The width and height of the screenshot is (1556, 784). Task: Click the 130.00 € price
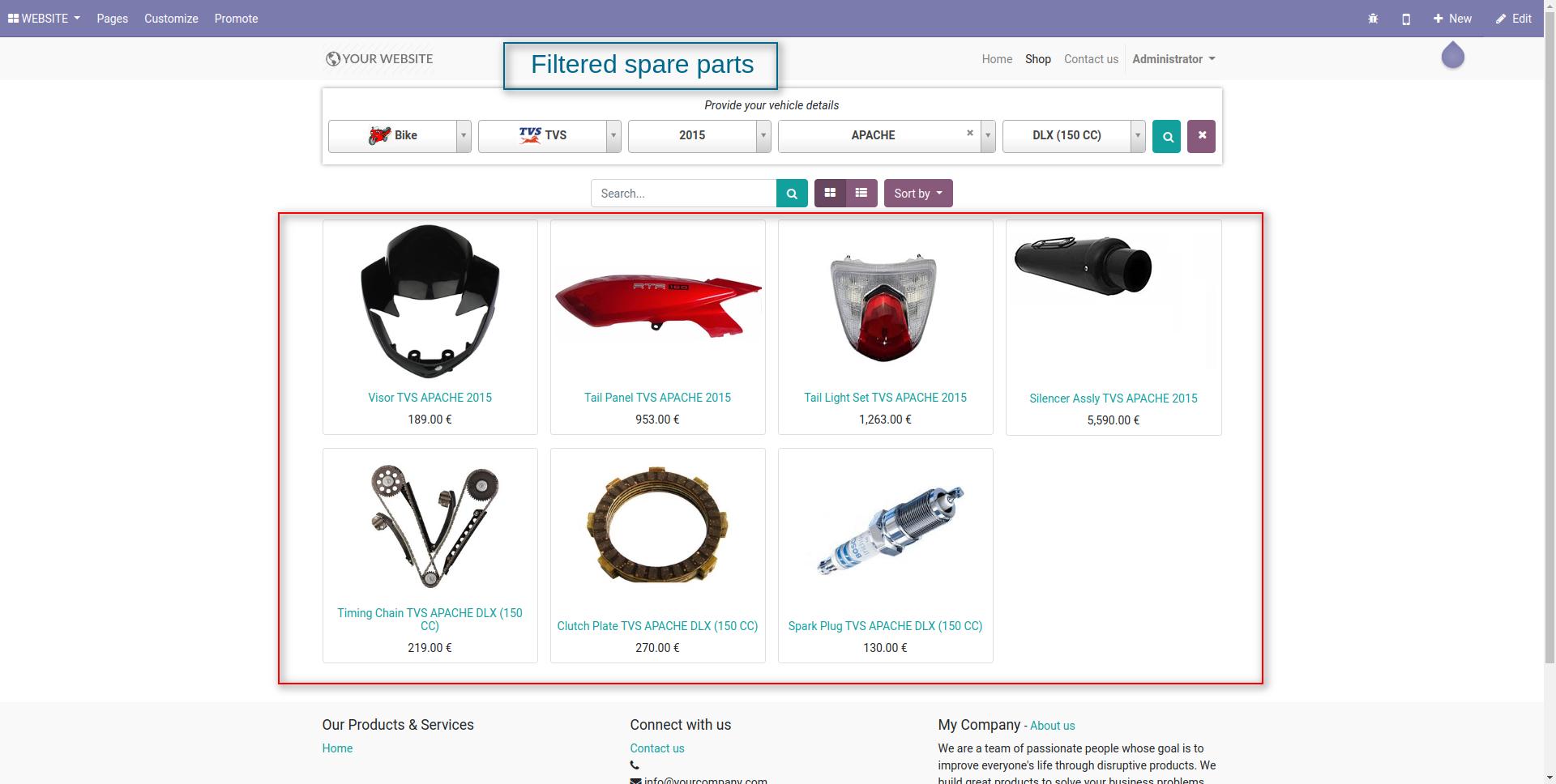tap(885, 648)
